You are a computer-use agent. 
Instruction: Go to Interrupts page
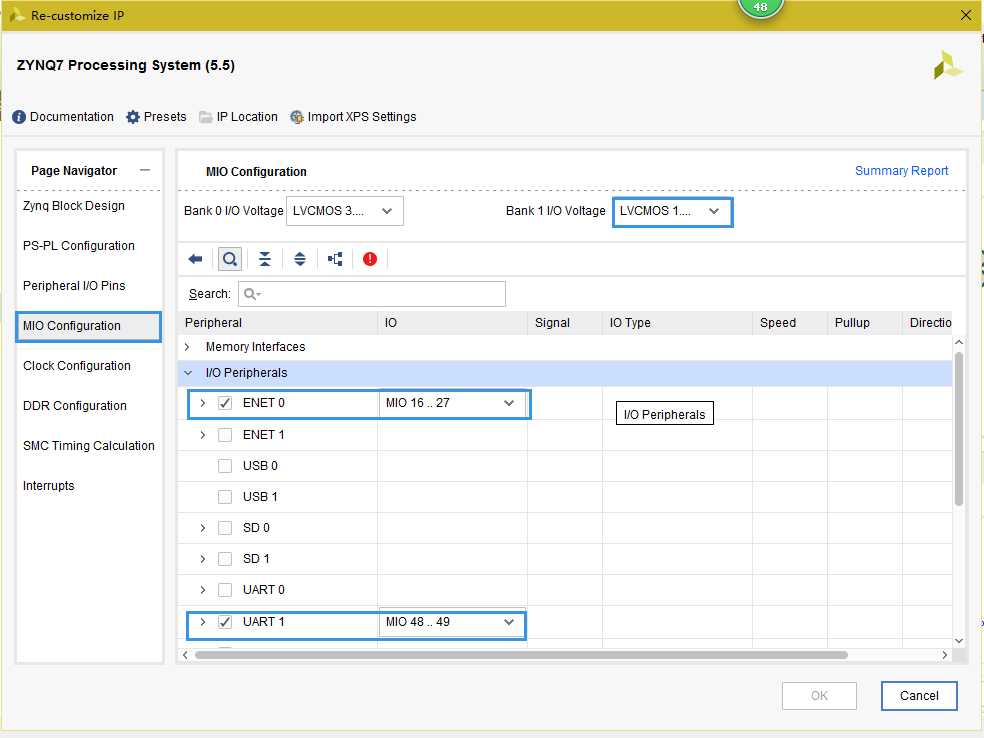pyautogui.click(x=48, y=486)
